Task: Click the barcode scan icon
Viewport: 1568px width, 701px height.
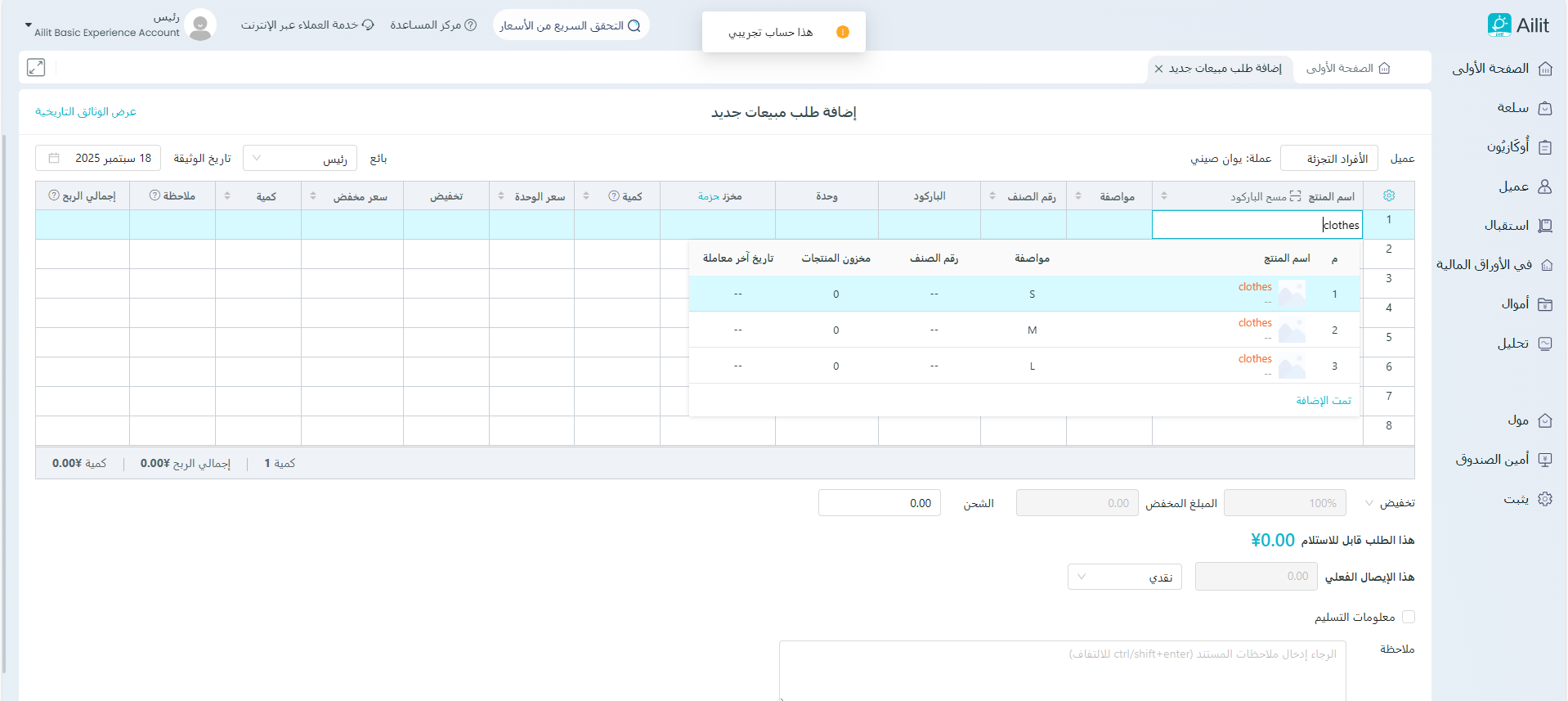Action: point(1295,195)
